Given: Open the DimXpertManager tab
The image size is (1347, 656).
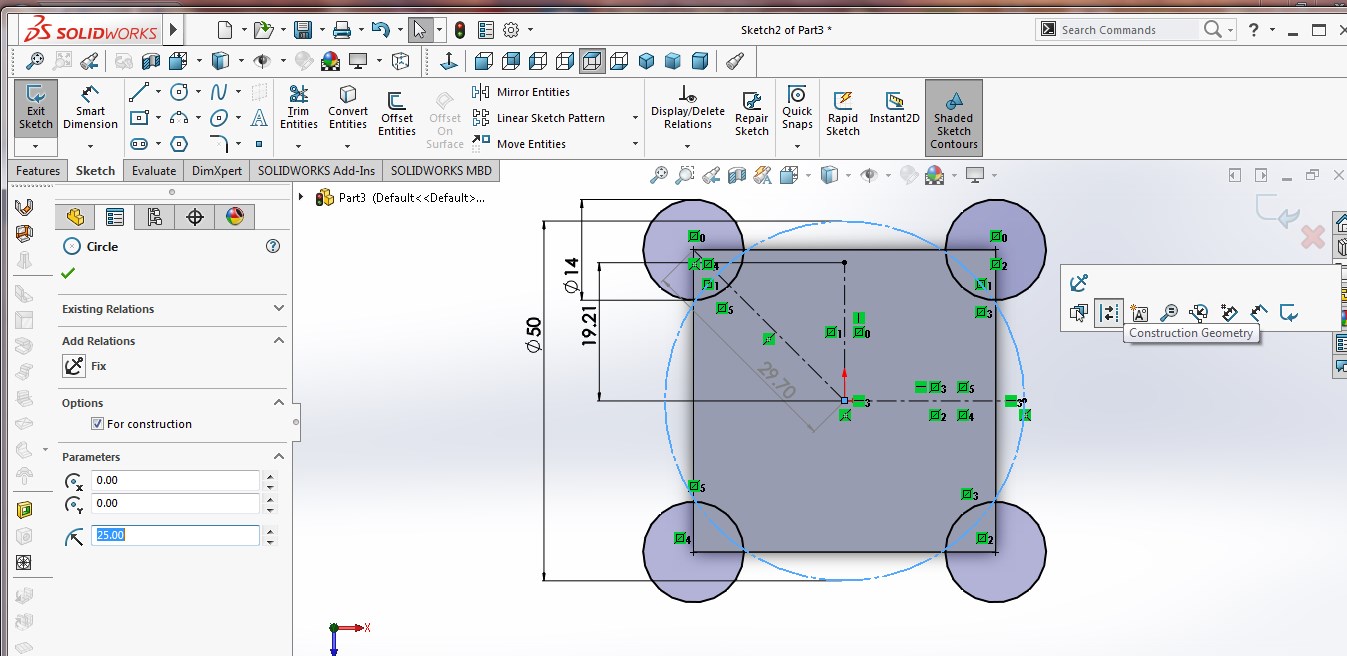Looking at the screenshot, I should (195, 216).
